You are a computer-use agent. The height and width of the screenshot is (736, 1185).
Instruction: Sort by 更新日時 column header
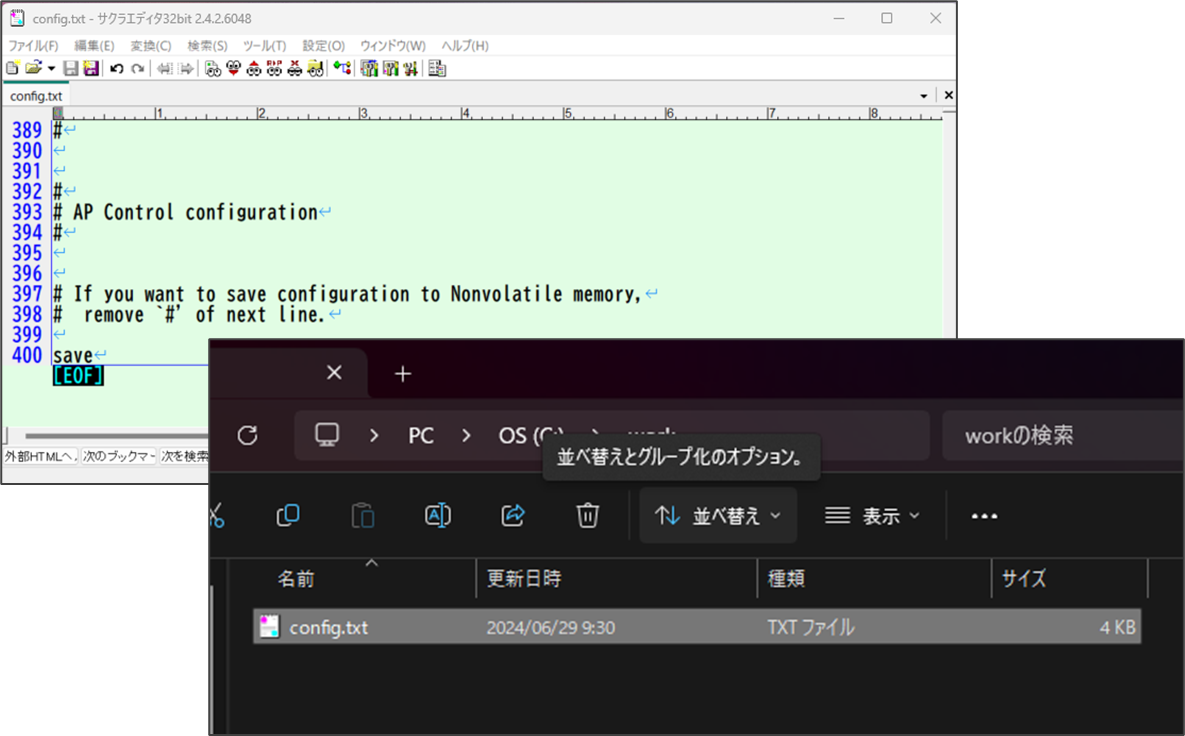coord(617,579)
